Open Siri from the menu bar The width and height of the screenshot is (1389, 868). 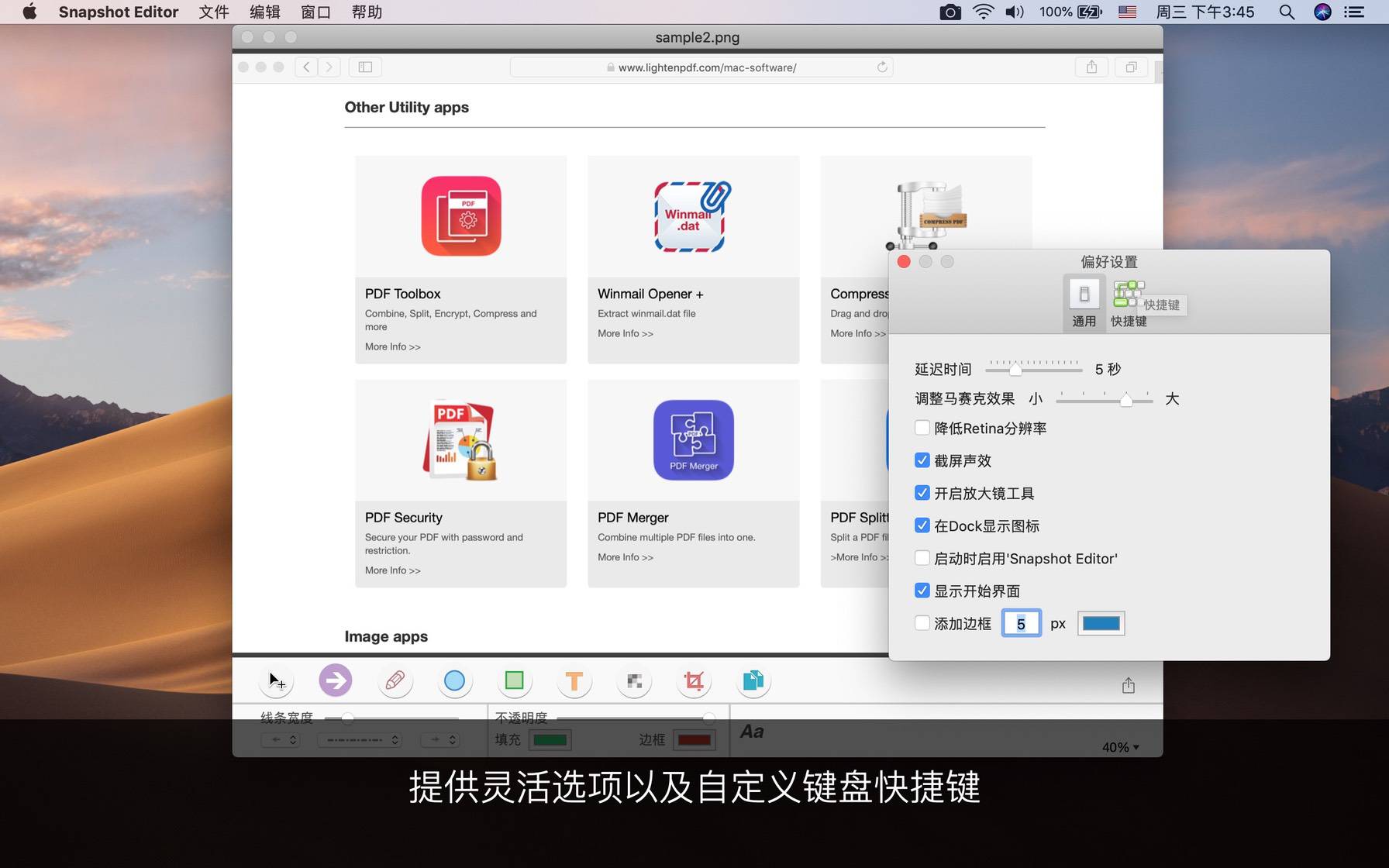(1322, 12)
